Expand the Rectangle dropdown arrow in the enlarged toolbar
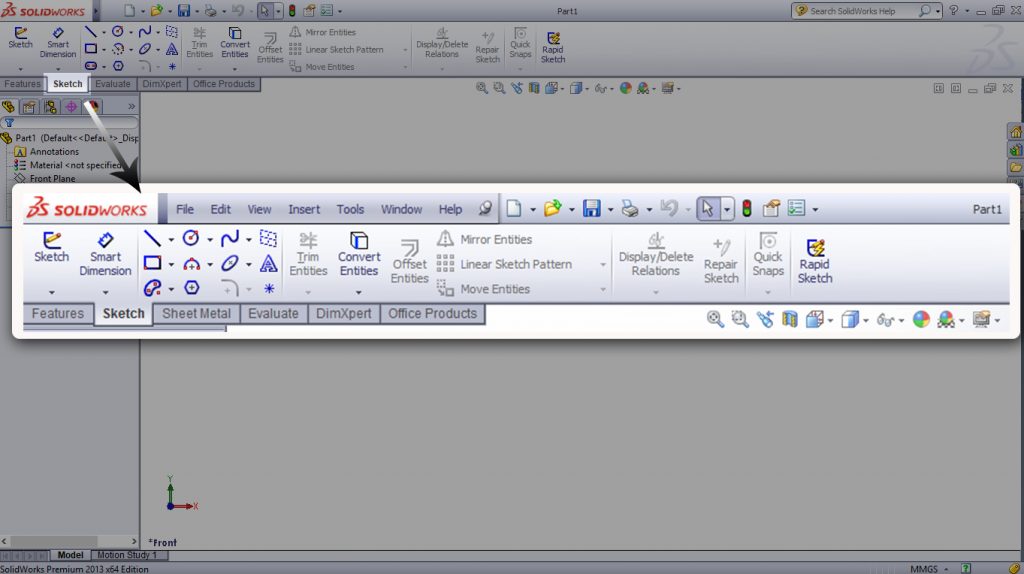This screenshot has height=574, width=1024. (171, 264)
